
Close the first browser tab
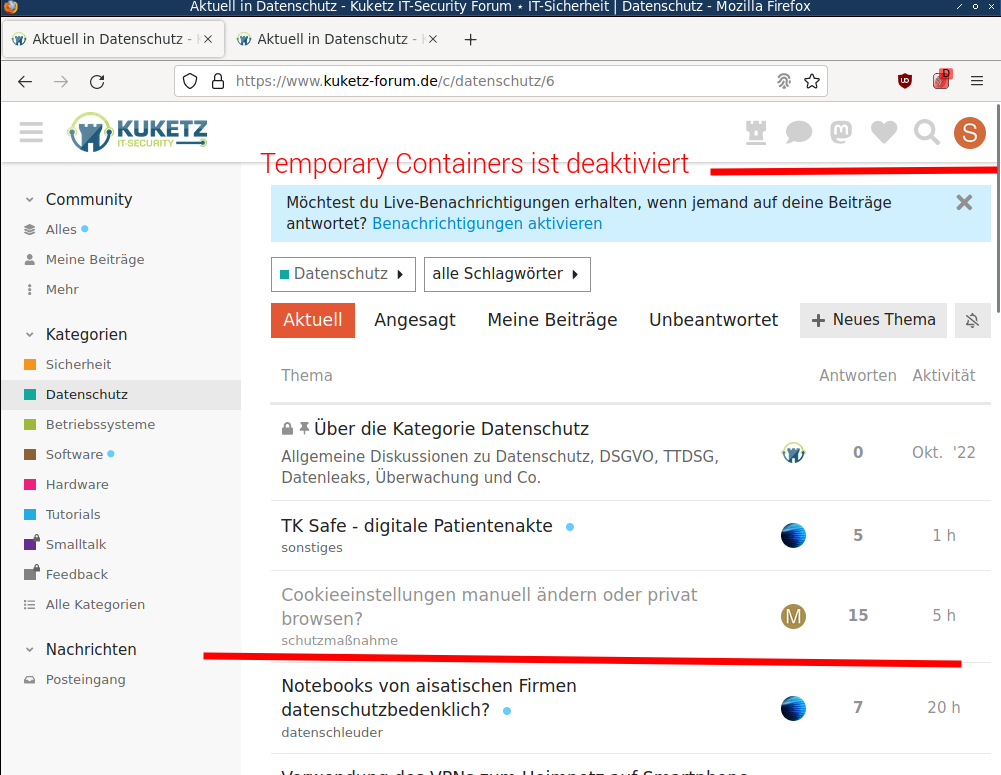tap(207, 40)
